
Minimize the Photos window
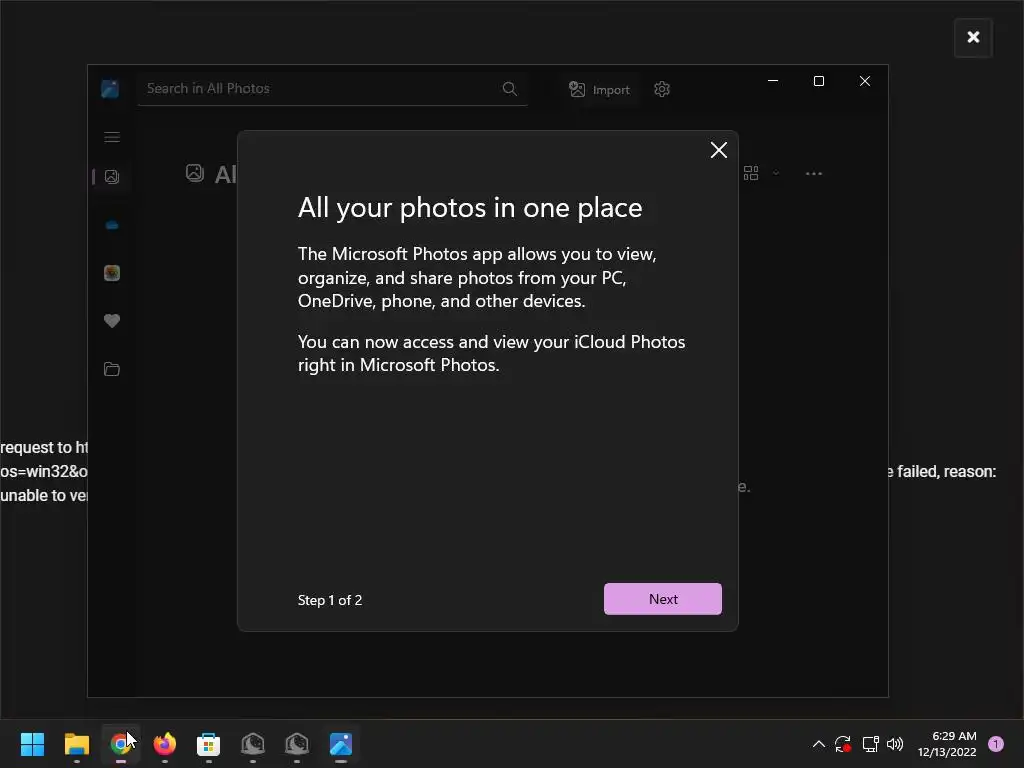[773, 81]
